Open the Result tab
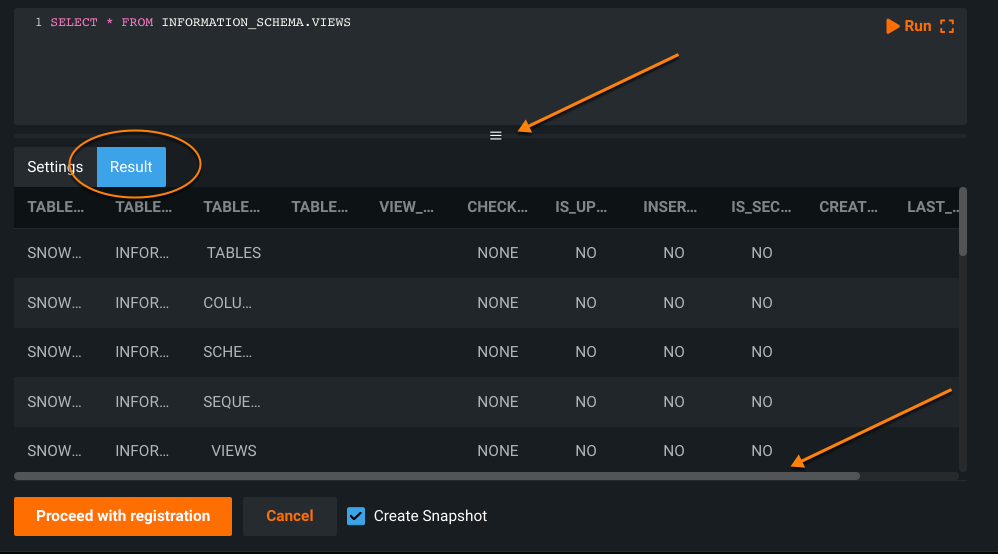998x554 pixels. click(131, 167)
